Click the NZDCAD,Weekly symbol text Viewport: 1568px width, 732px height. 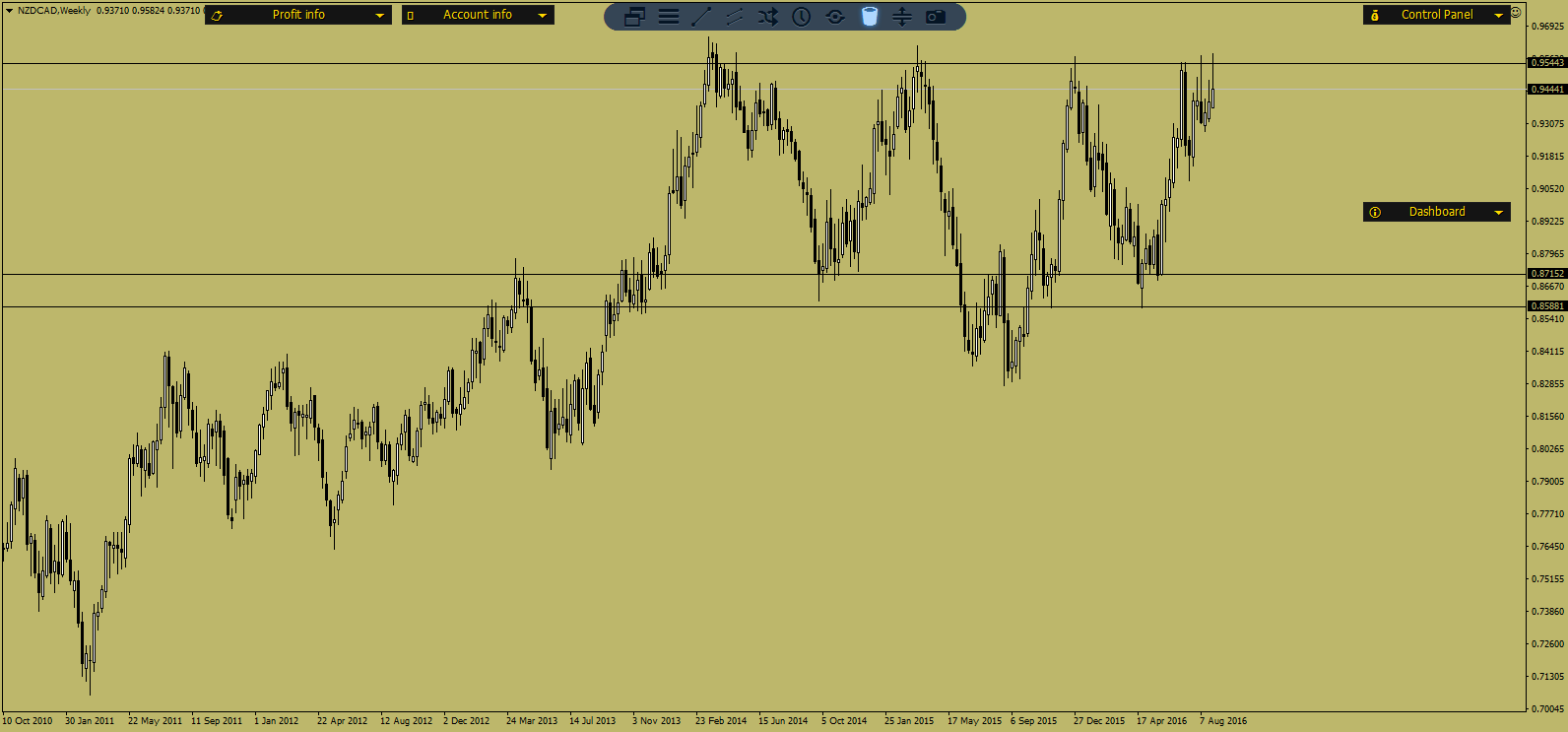(x=54, y=10)
